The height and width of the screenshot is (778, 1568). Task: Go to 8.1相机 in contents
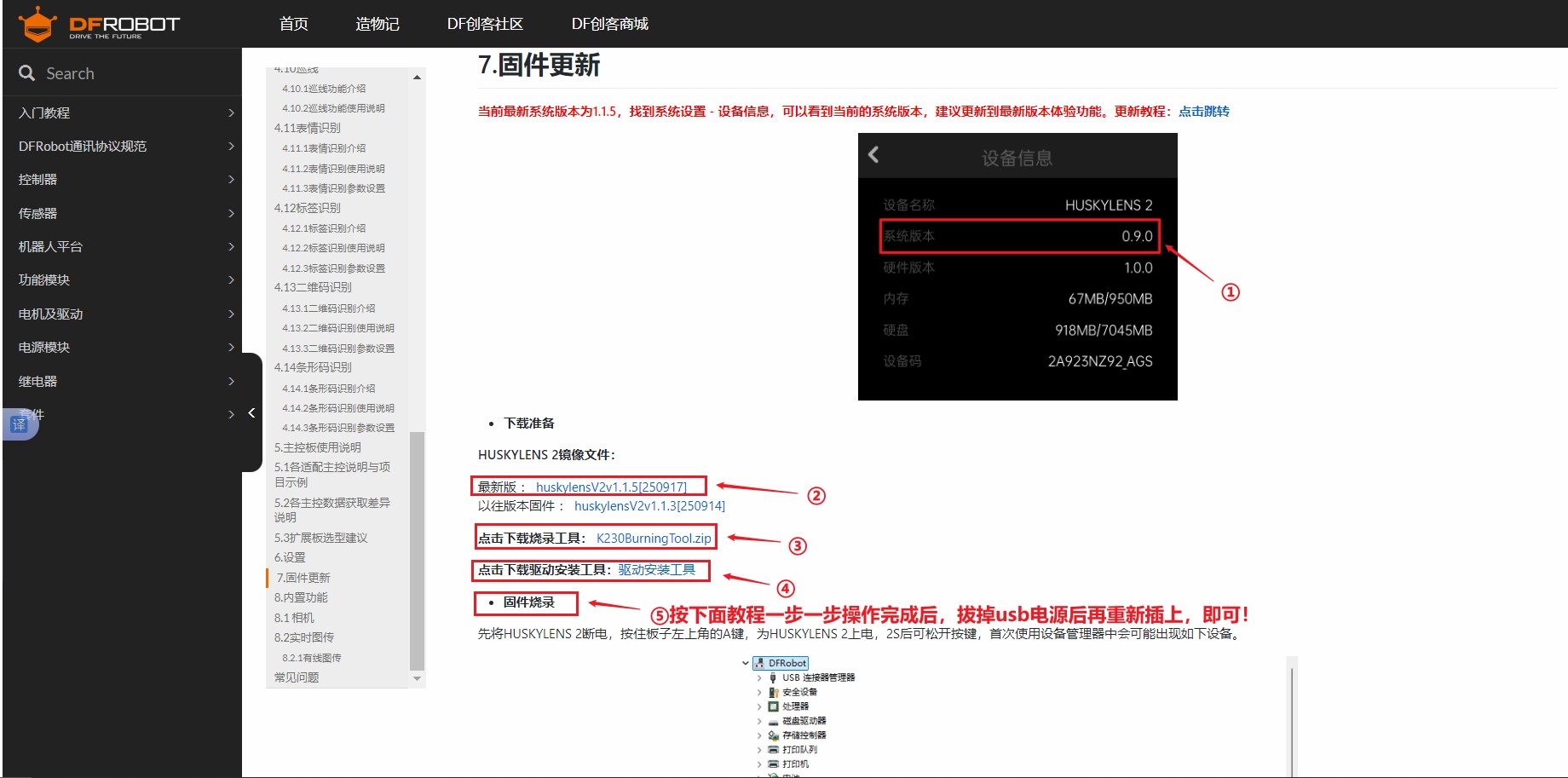point(293,618)
